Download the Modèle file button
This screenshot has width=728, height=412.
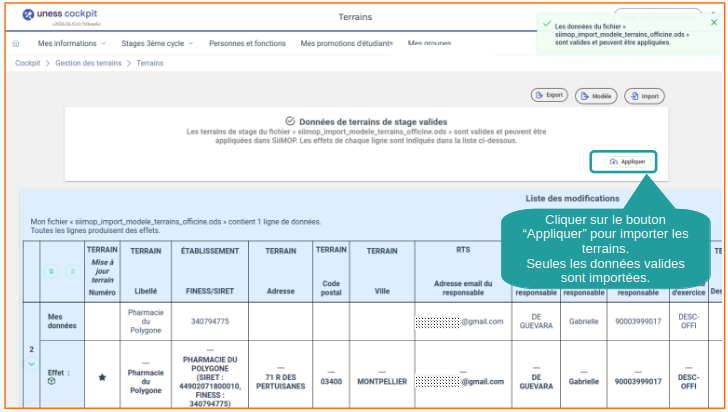coord(596,96)
